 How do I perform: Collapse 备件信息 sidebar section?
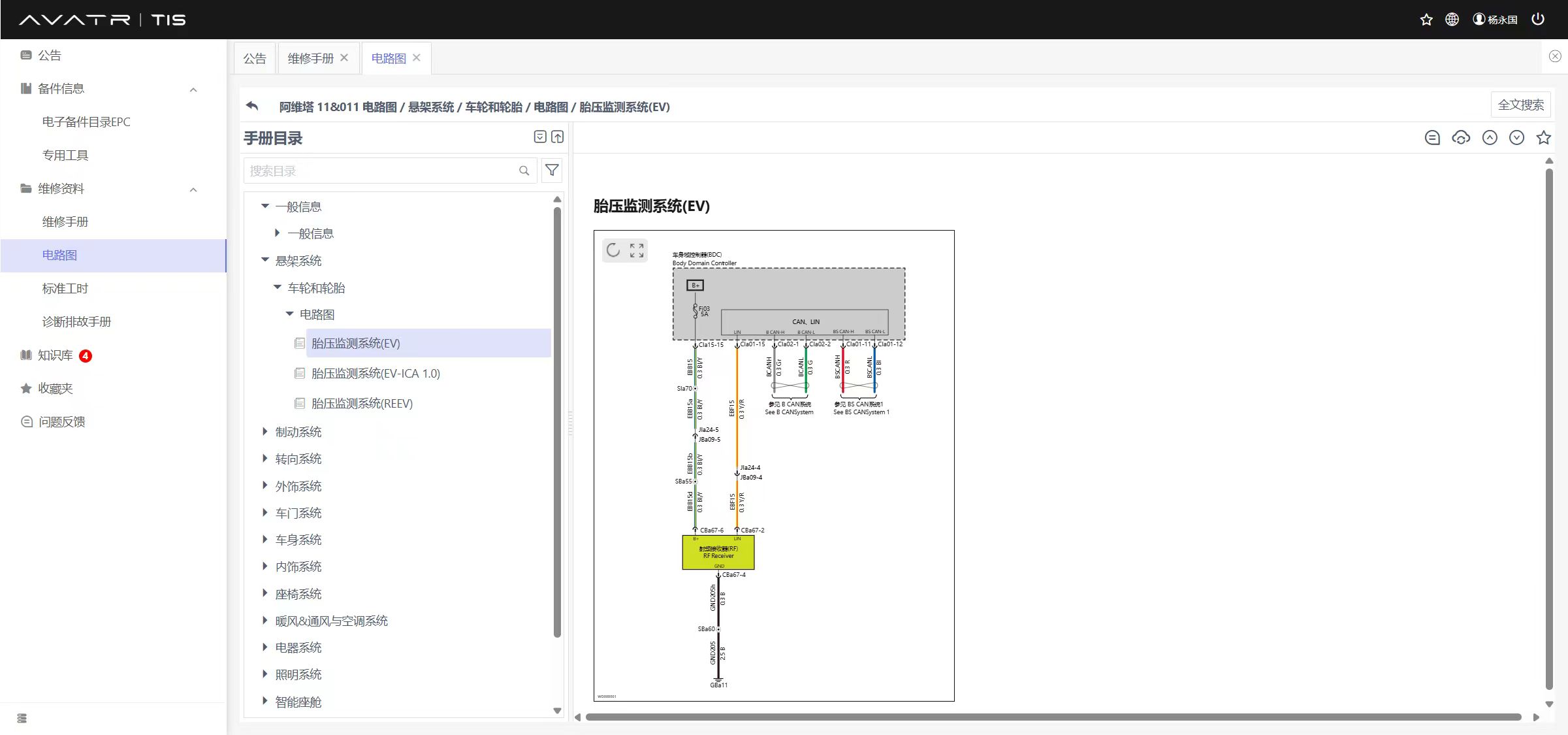point(193,90)
